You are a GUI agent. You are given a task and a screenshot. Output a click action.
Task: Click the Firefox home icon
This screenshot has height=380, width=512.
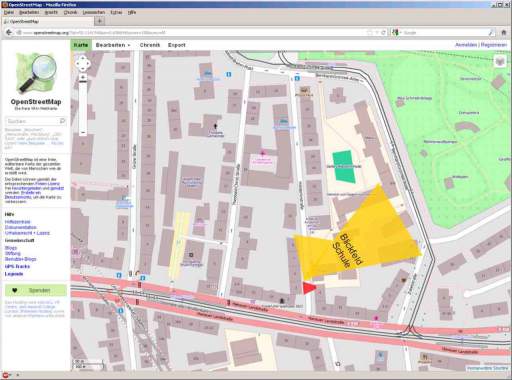point(504,32)
